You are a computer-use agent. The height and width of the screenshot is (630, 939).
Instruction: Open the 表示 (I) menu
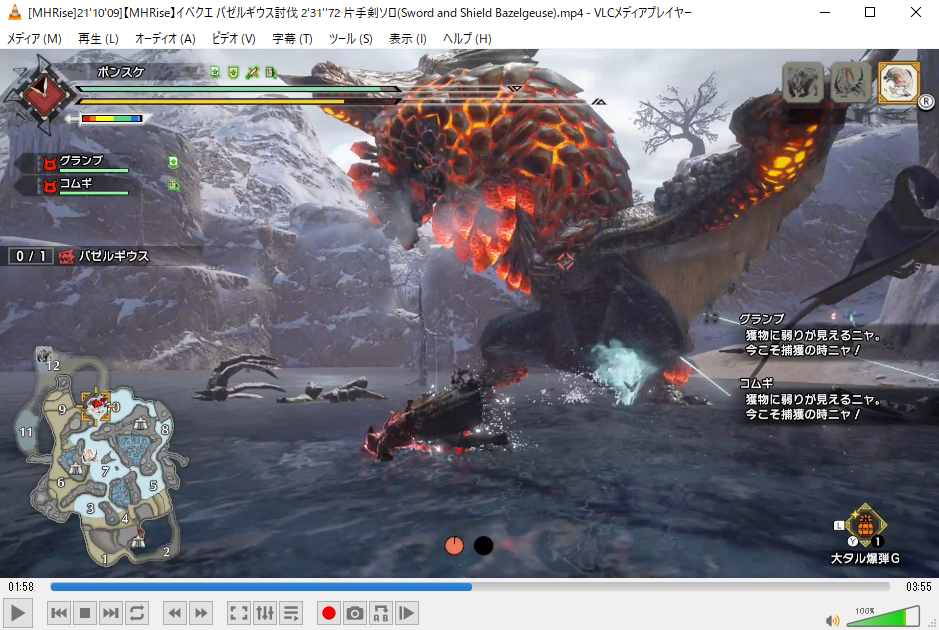(408, 38)
